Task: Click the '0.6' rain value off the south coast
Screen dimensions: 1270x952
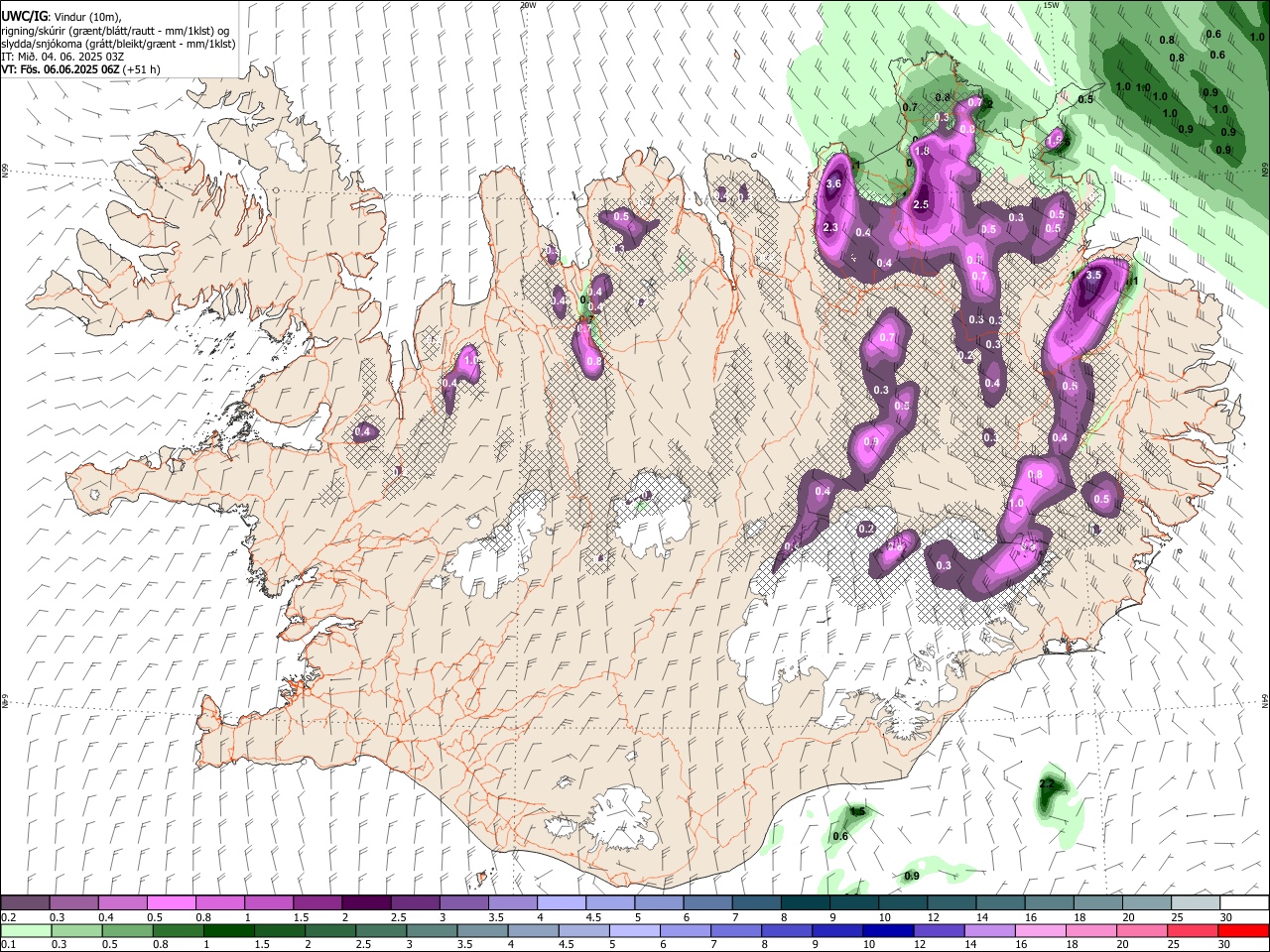Action: (840, 837)
